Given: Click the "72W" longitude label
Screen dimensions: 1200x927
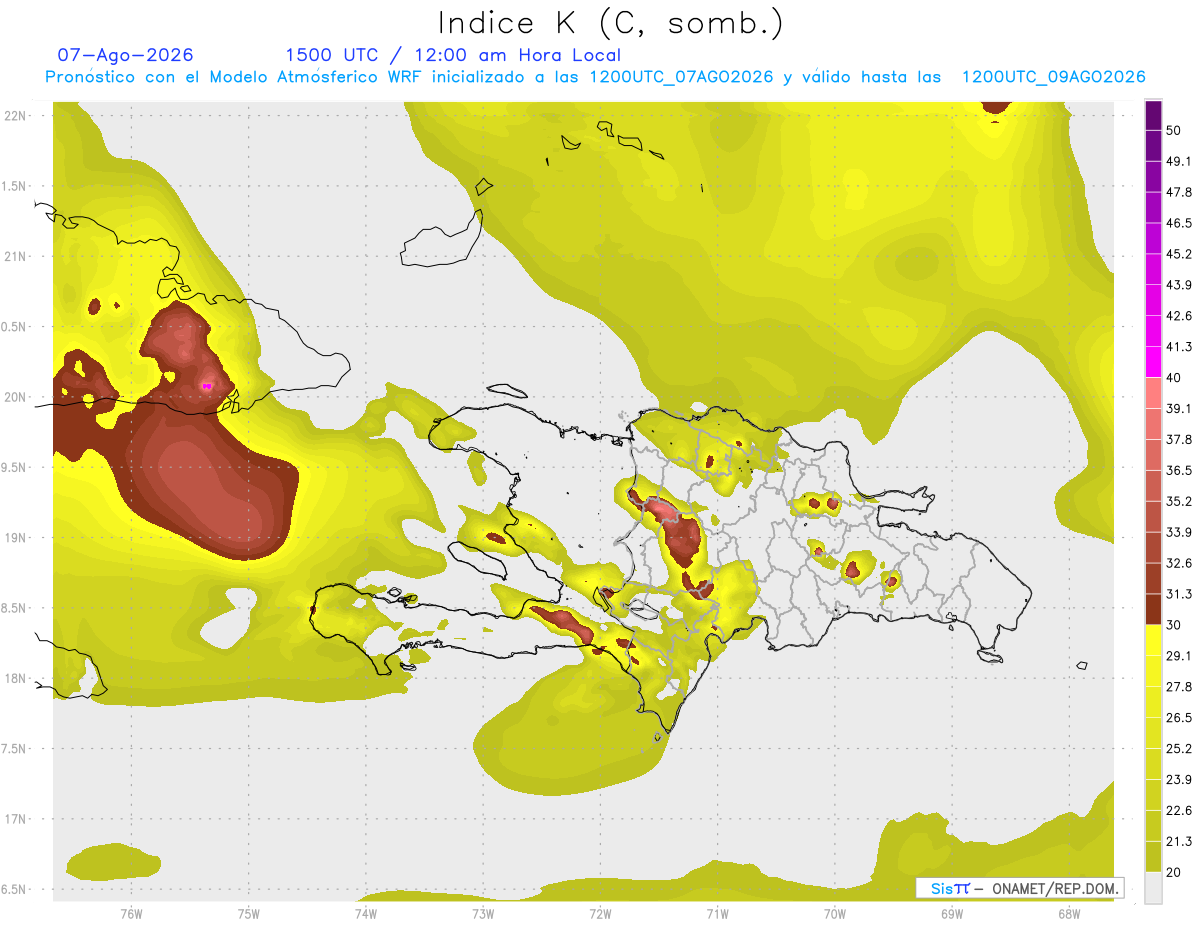Looking at the screenshot, I should 600,914.
